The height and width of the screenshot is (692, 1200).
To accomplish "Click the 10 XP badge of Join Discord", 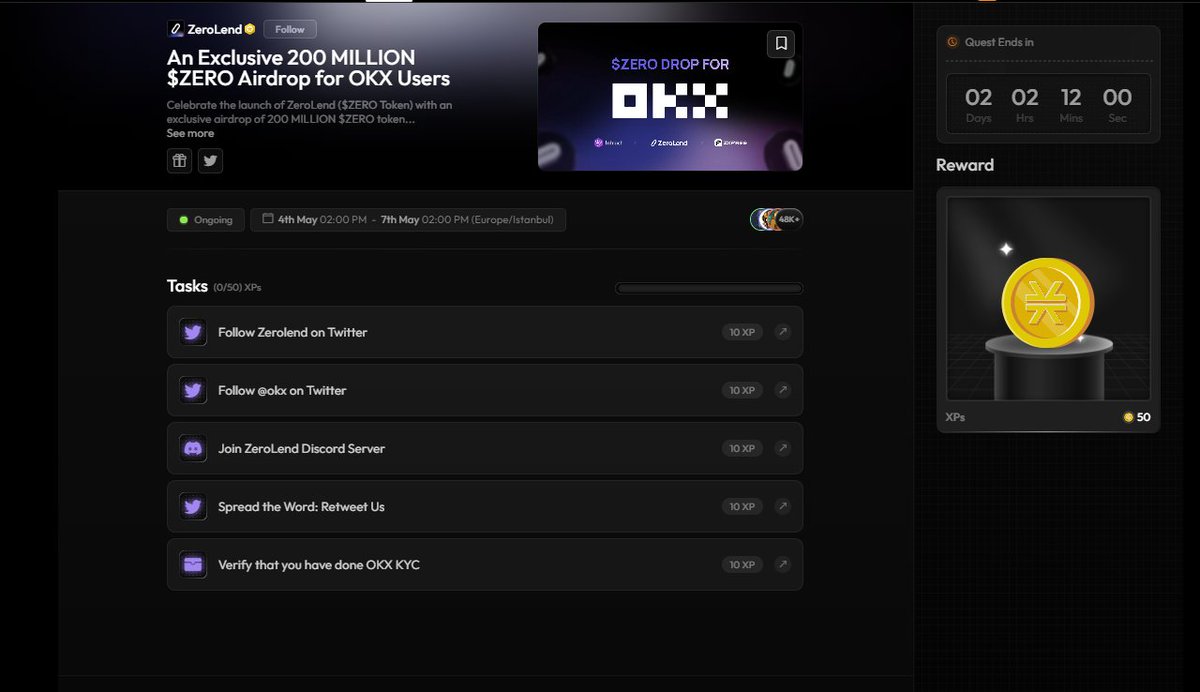I will [x=742, y=448].
